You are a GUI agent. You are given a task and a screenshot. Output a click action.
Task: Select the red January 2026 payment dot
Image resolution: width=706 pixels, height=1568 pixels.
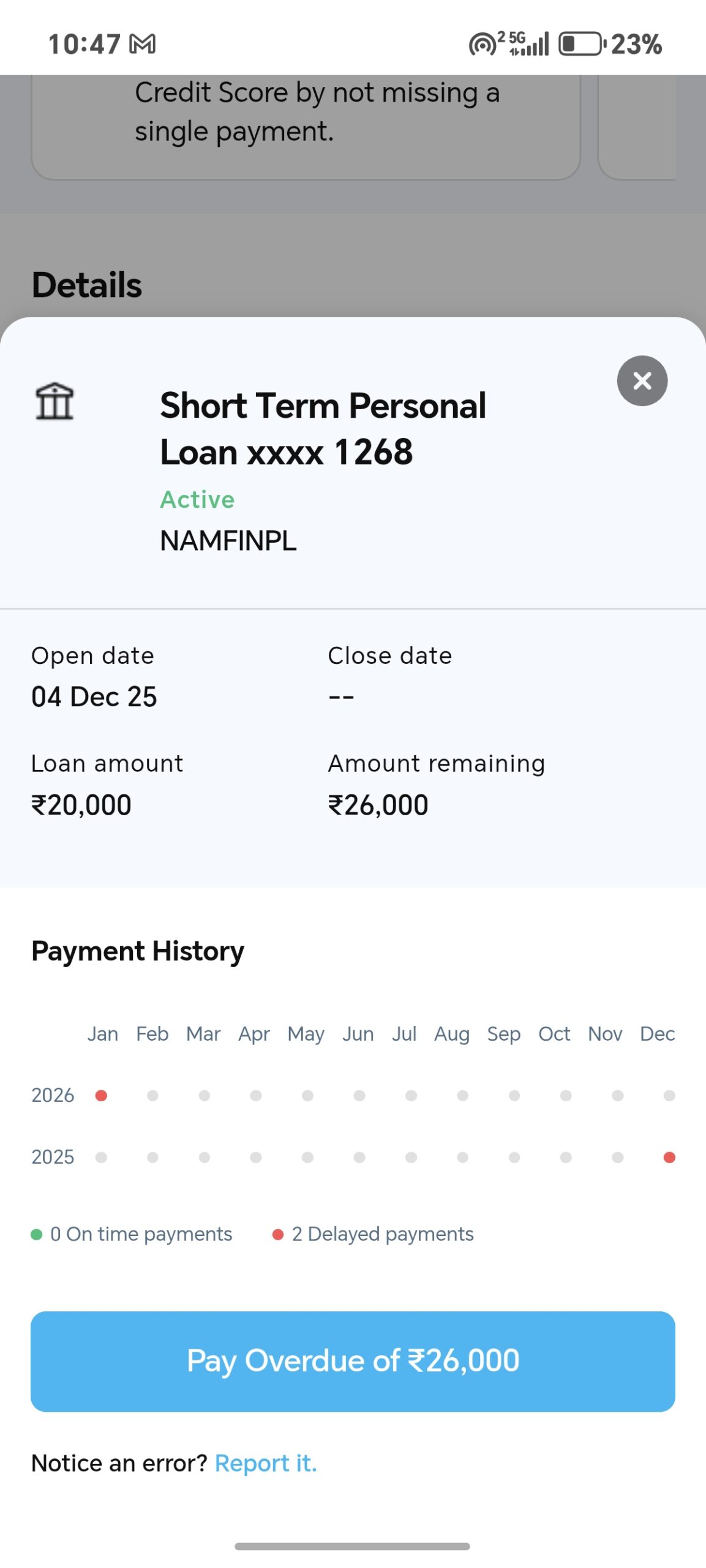(x=102, y=1095)
